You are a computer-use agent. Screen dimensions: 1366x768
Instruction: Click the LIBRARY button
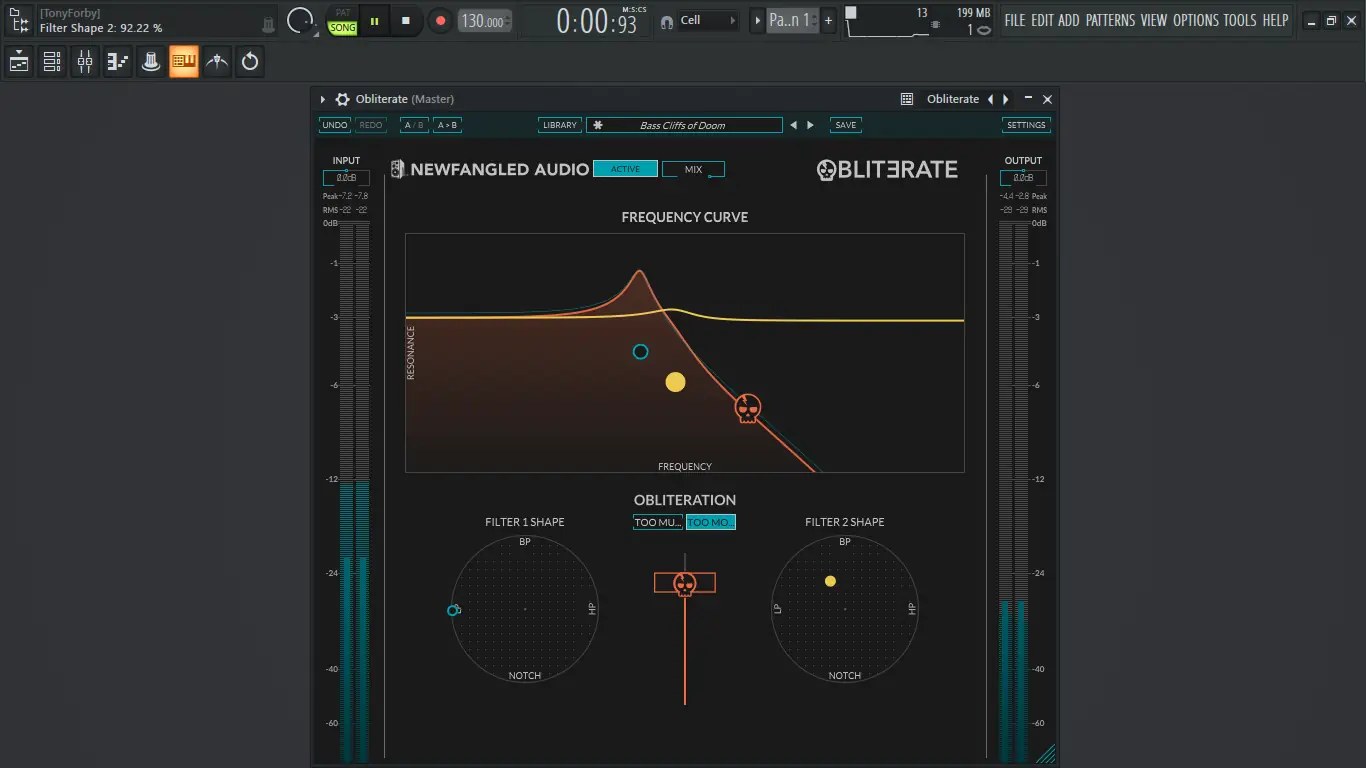click(559, 124)
